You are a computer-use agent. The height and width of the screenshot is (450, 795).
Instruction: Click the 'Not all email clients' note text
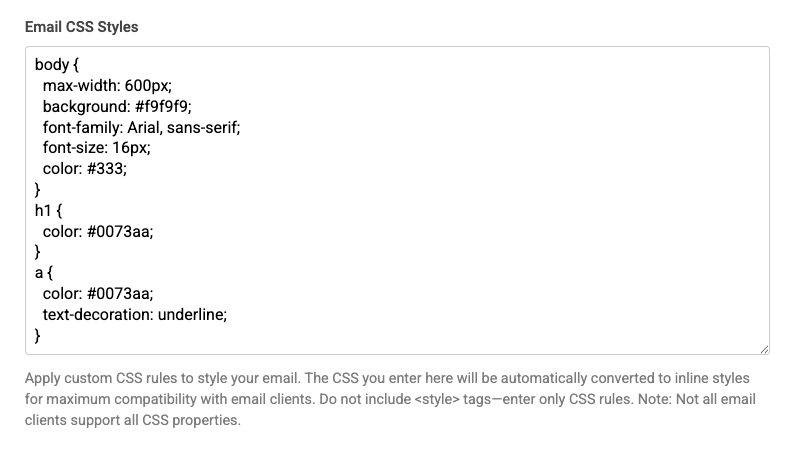tap(390, 409)
